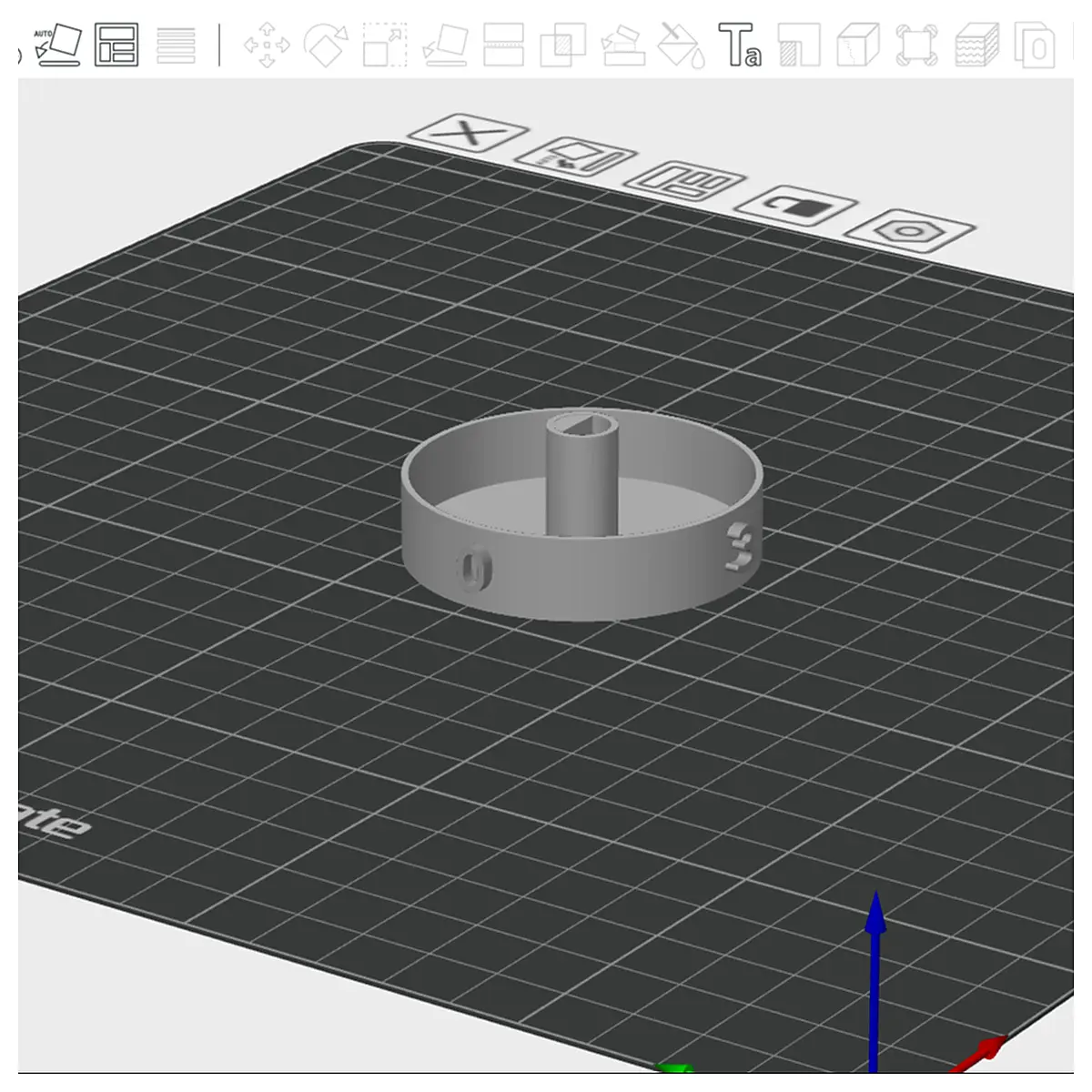Open the Mesh Boolean overlapping squares tool

[562, 45]
